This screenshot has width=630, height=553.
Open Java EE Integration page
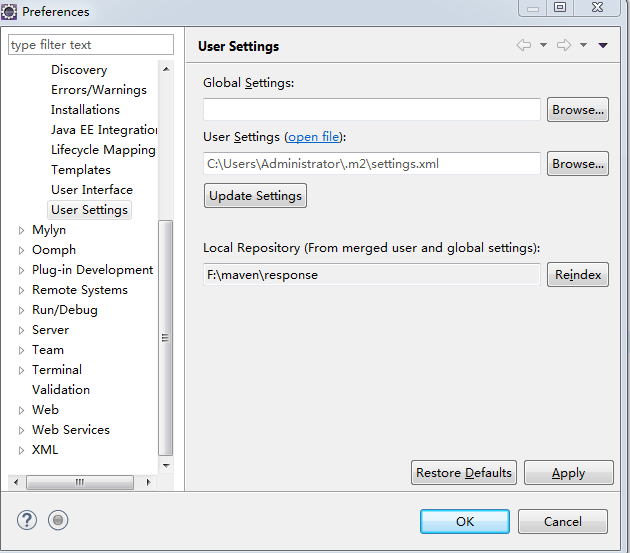click(104, 130)
